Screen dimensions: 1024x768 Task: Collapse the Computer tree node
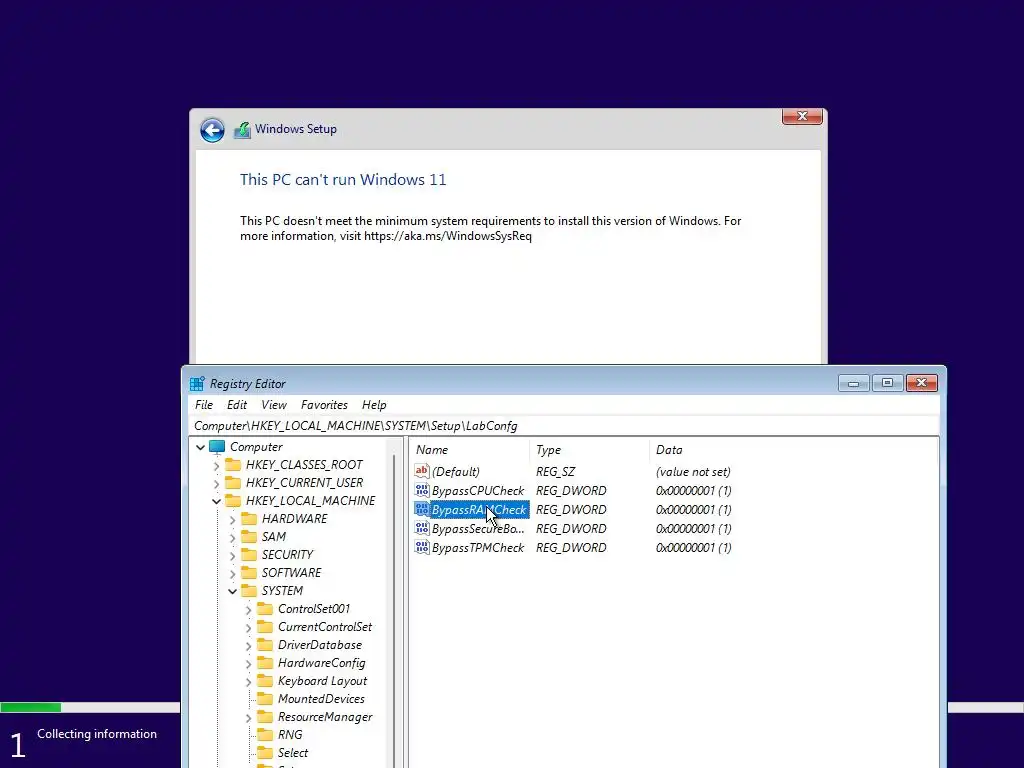click(200, 447)
